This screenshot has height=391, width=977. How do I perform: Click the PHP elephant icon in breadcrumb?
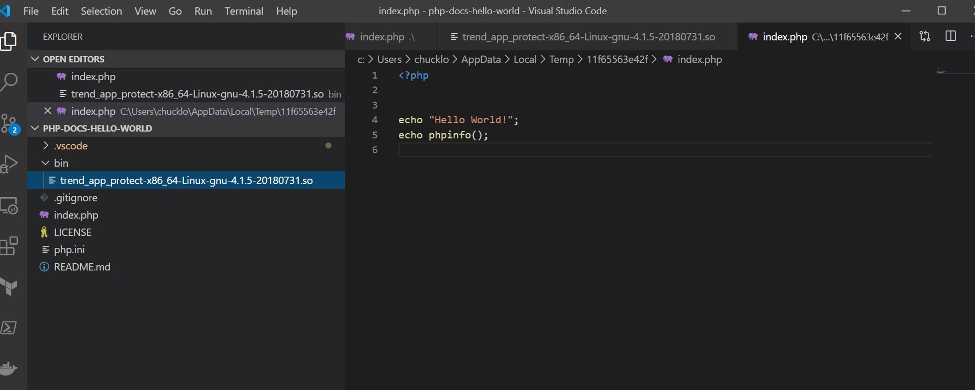668,60
